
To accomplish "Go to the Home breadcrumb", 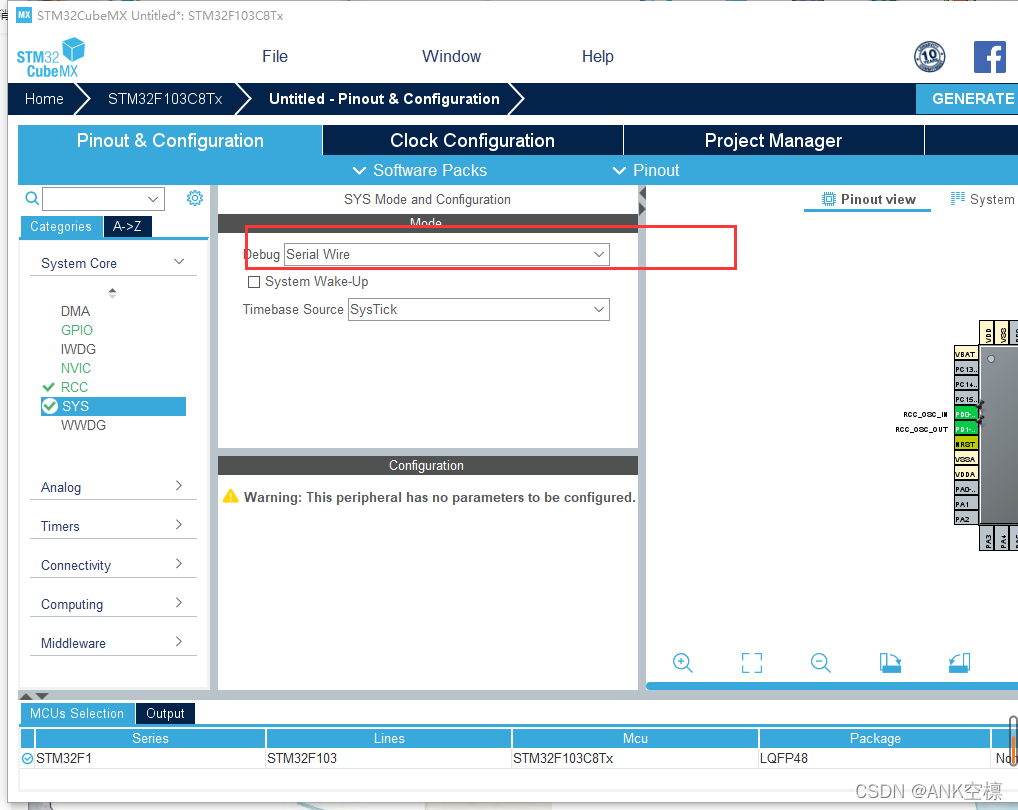I will point(44,99).
